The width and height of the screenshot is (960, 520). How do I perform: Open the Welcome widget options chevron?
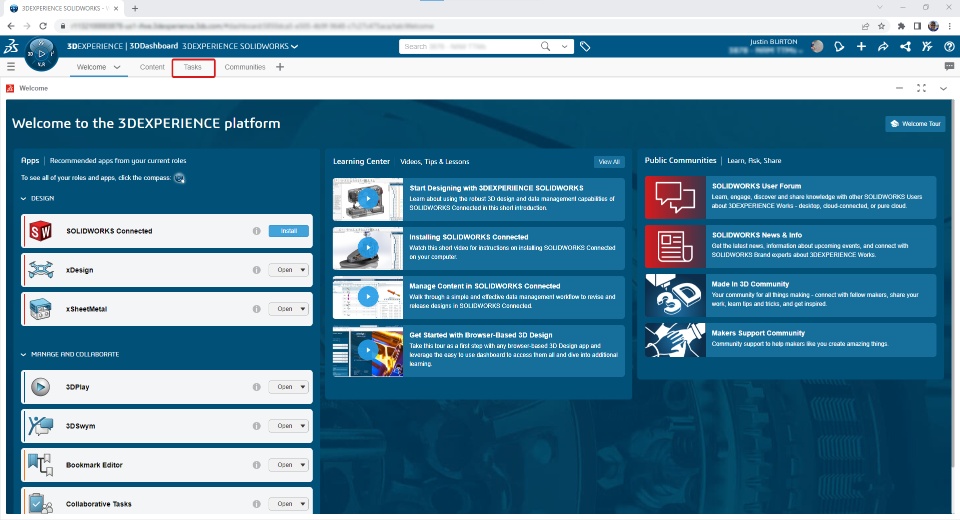point(943,89)
